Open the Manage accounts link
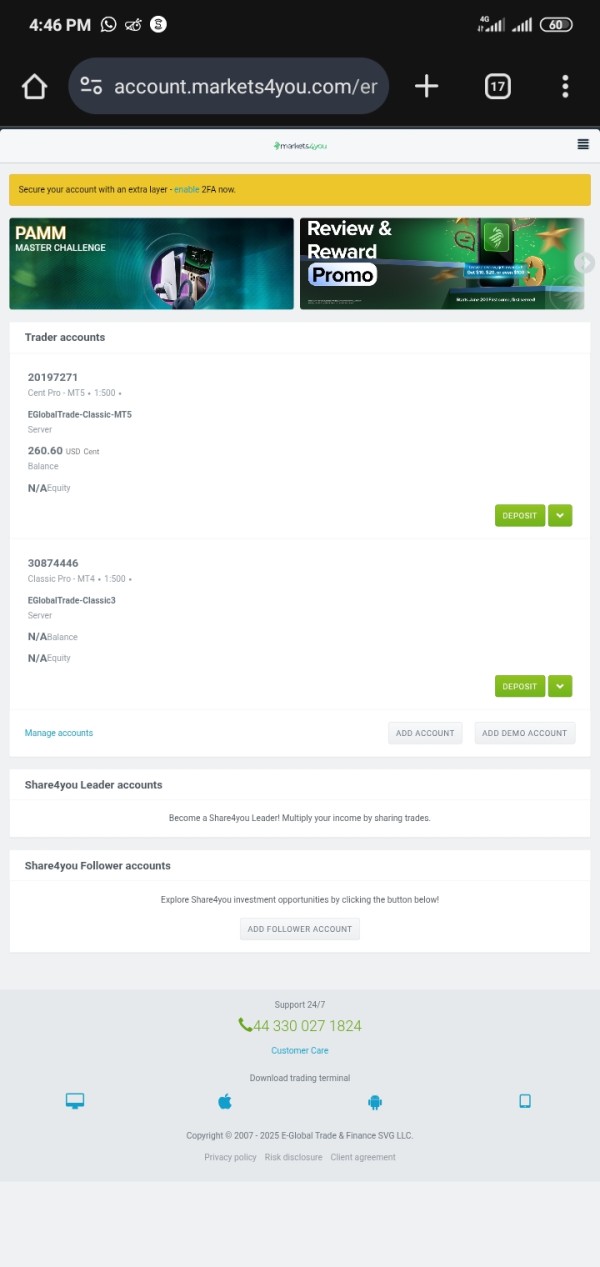 point(59,733)
